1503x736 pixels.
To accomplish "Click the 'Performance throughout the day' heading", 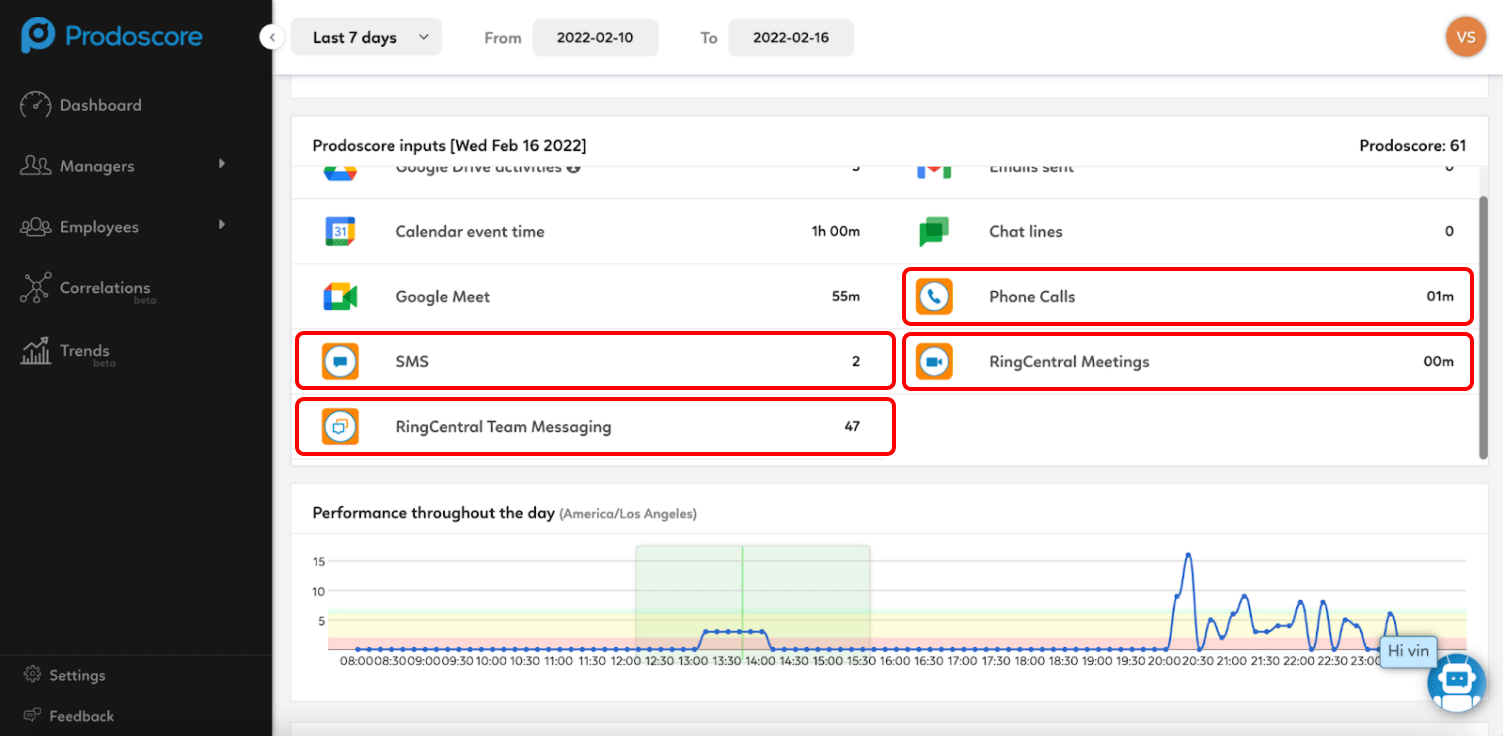I will tap(434, 513).
